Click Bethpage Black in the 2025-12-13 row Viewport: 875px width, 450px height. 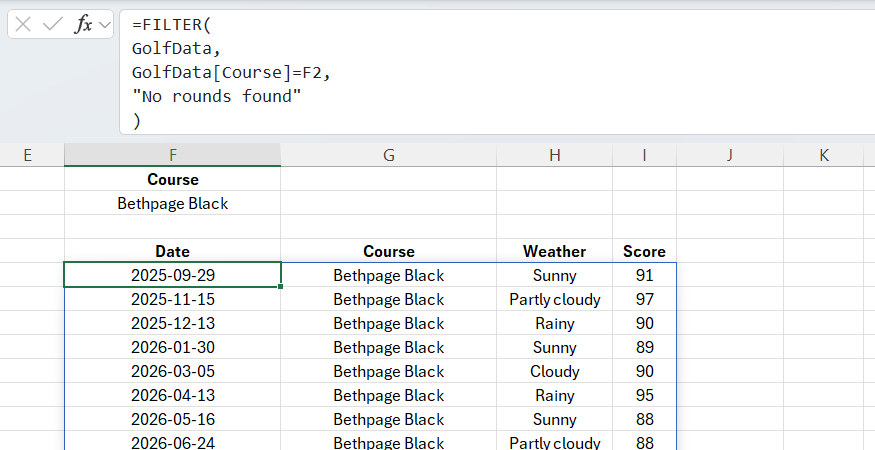[388, 323]
